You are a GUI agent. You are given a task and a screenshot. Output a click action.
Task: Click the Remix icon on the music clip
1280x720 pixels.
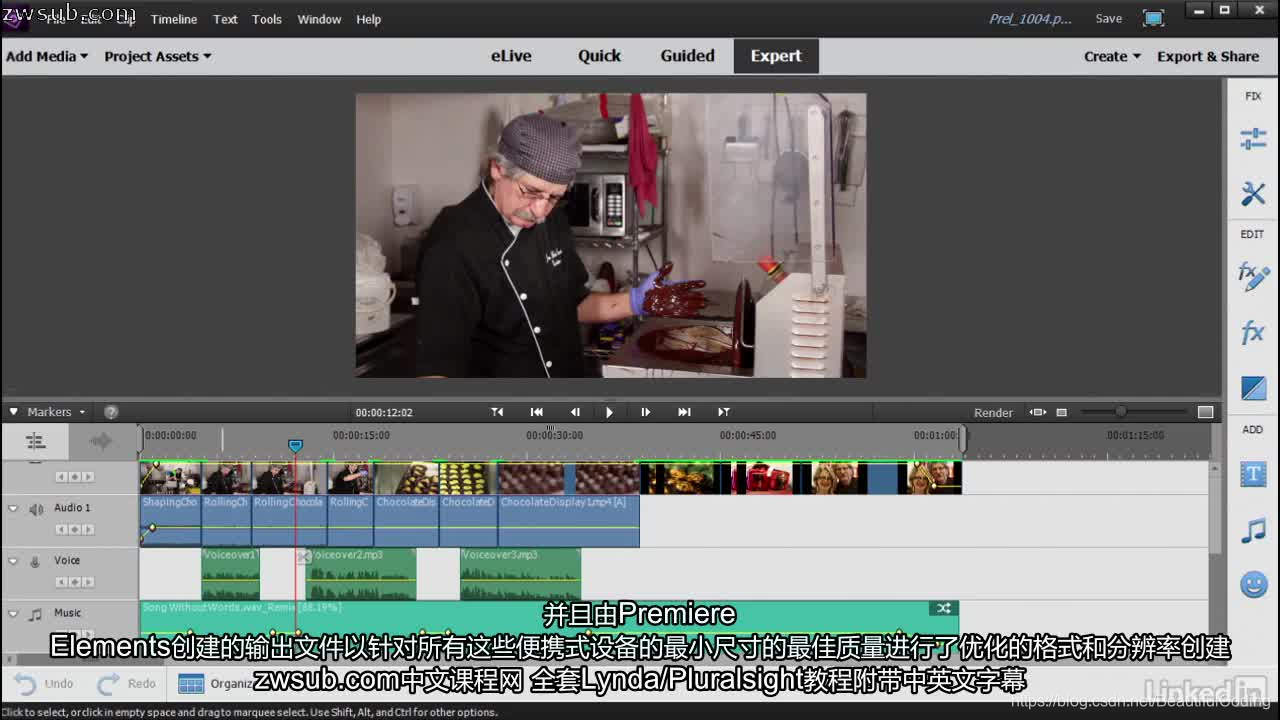click(944, 608)
